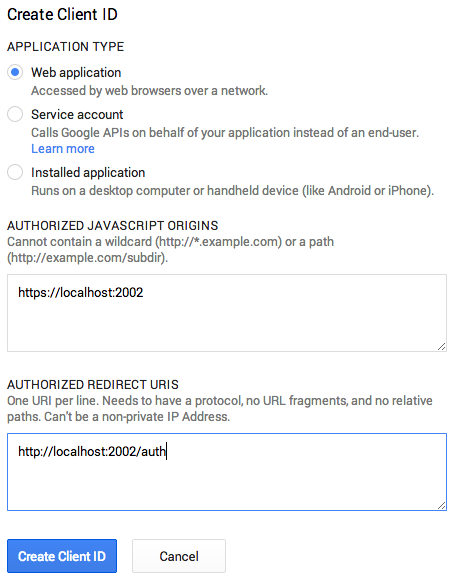
Task: Click the 'Calls Google APIs on behalf' description
Action: click(x=225, y=133)
